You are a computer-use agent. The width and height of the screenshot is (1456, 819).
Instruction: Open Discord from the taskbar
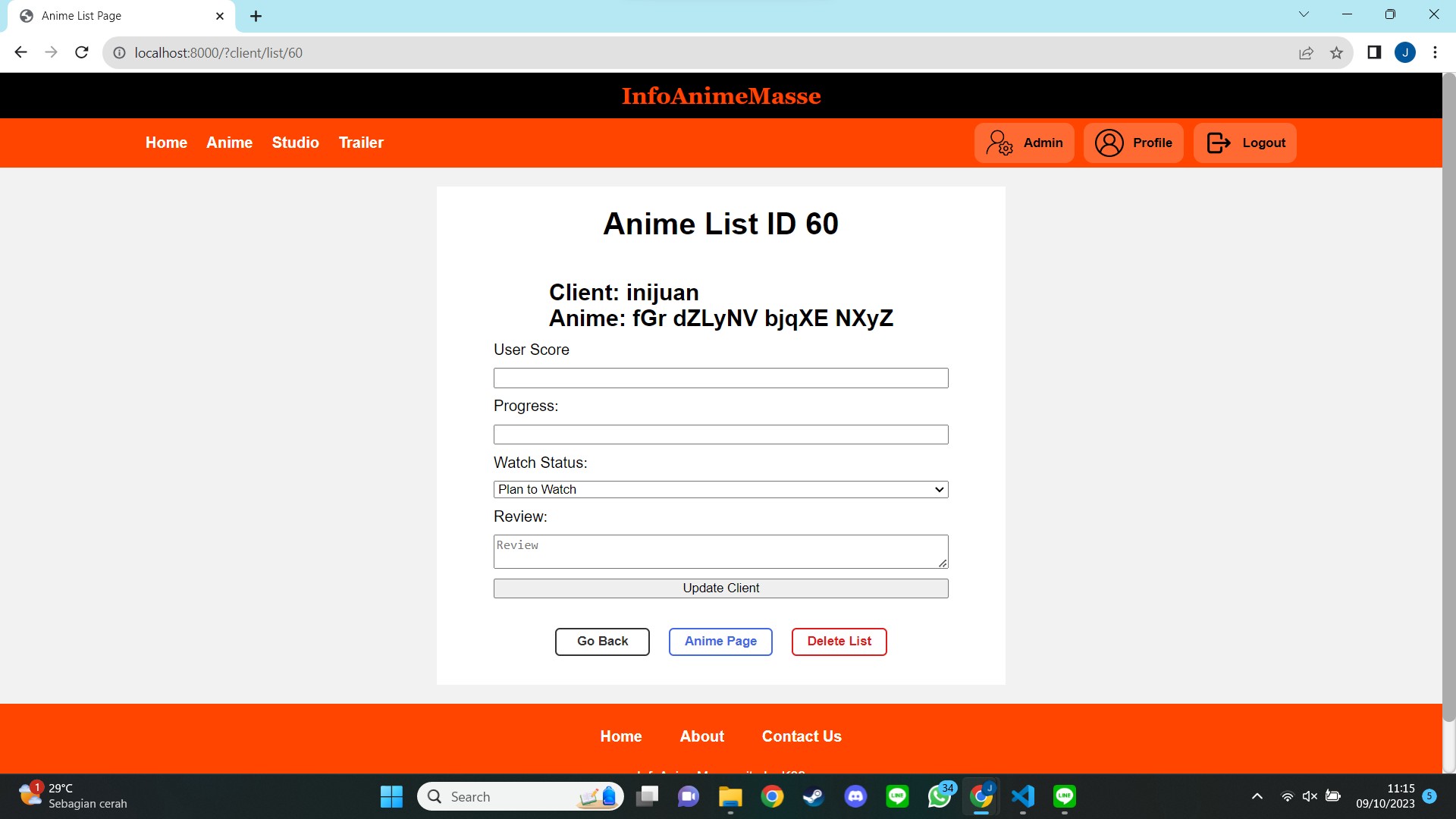tap(855, 796)
